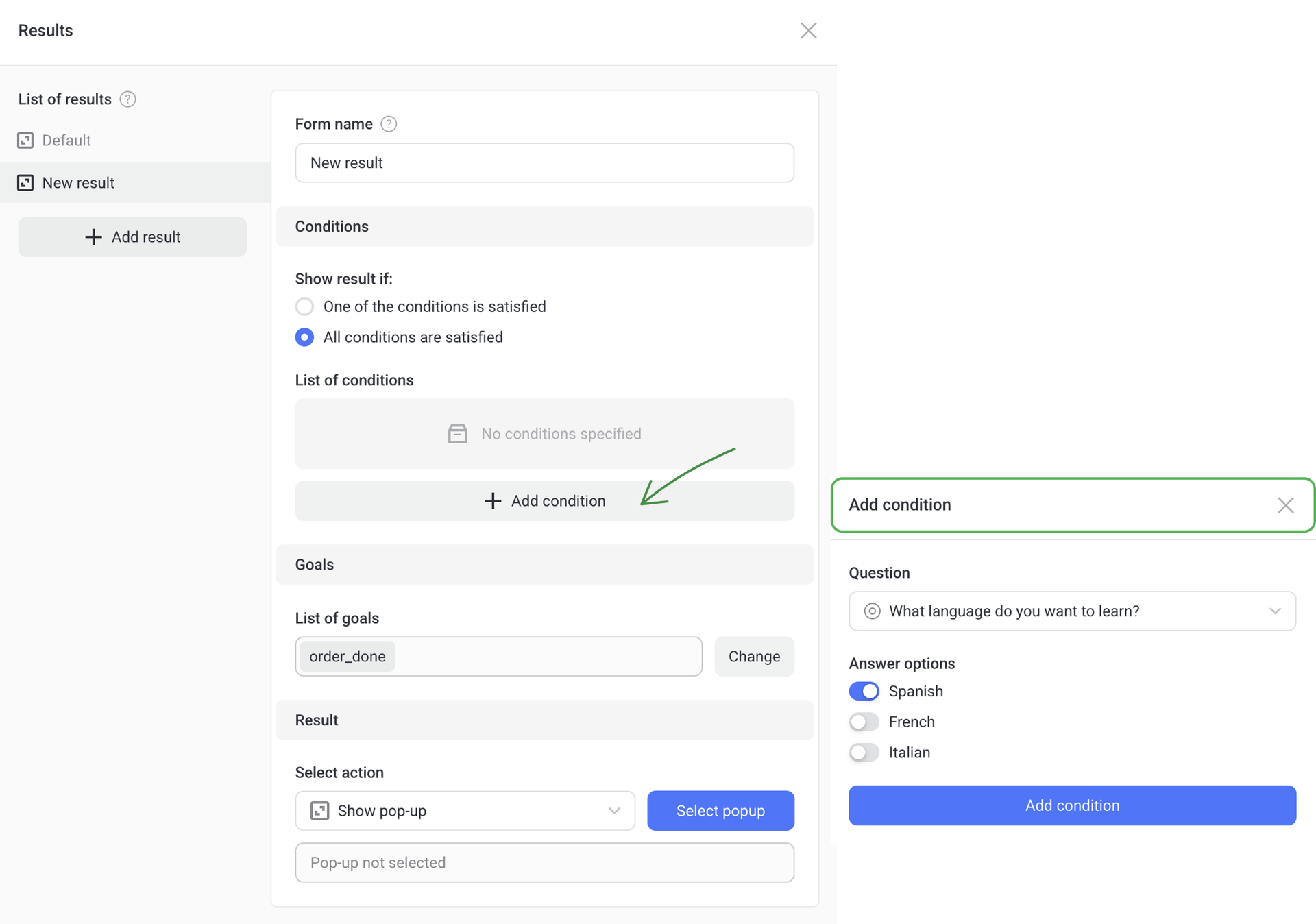Click the help icon beside List of results

(x=127, y=99)
